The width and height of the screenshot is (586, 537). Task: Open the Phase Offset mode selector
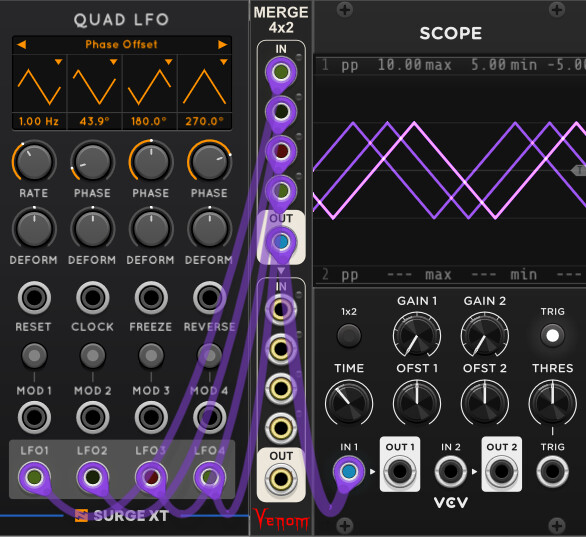121,44
